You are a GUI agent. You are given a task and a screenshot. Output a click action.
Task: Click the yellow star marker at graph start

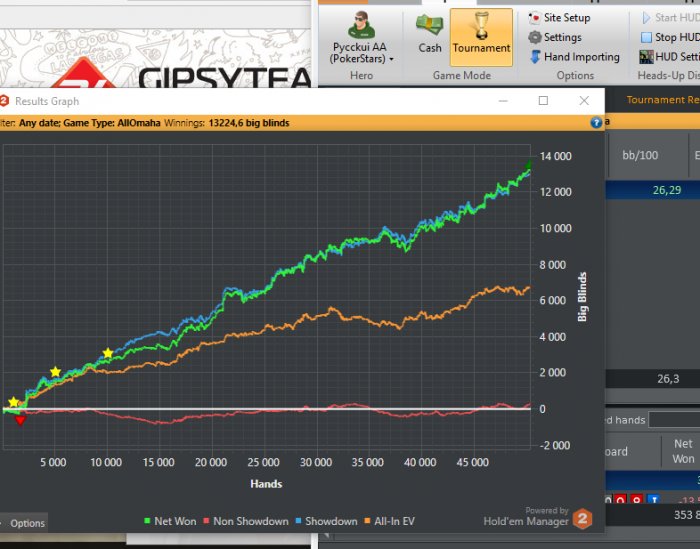point(13,402)
